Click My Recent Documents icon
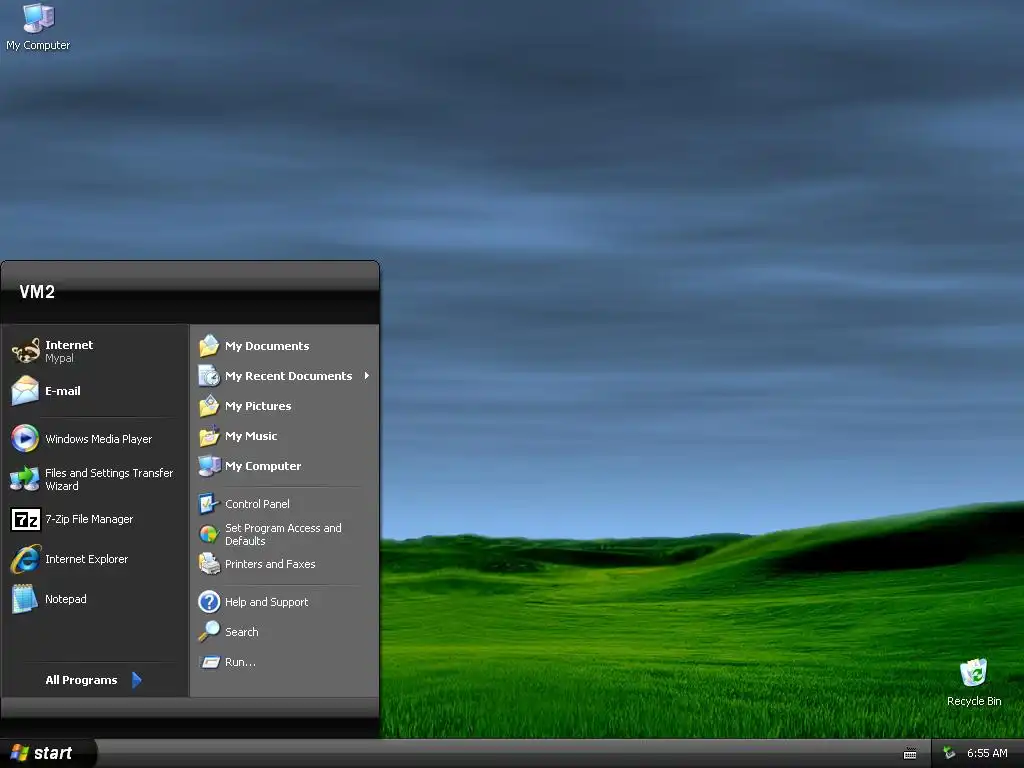The height and width of the screenshot is (768, 1024). (209, 376)
